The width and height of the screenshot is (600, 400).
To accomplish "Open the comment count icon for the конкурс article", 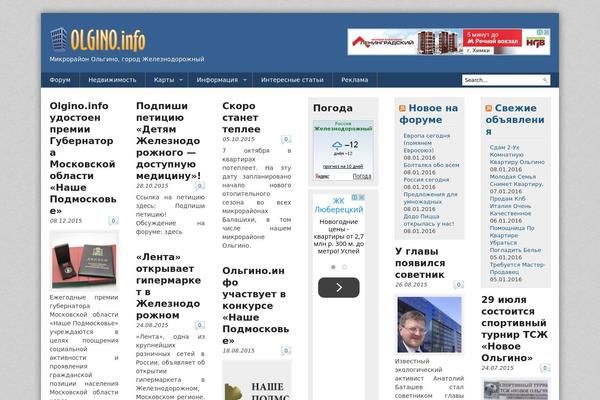I will (286, 351).
